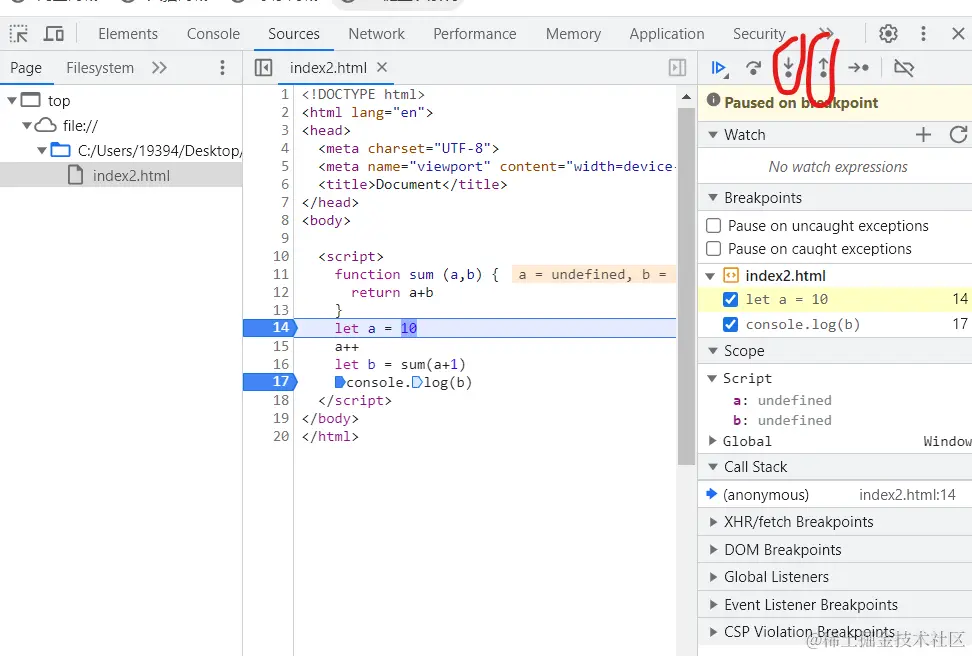This screenshot has height=656, width=972.
Task: Toggle device toolbar icon
Action: click(x=54, y=33)
